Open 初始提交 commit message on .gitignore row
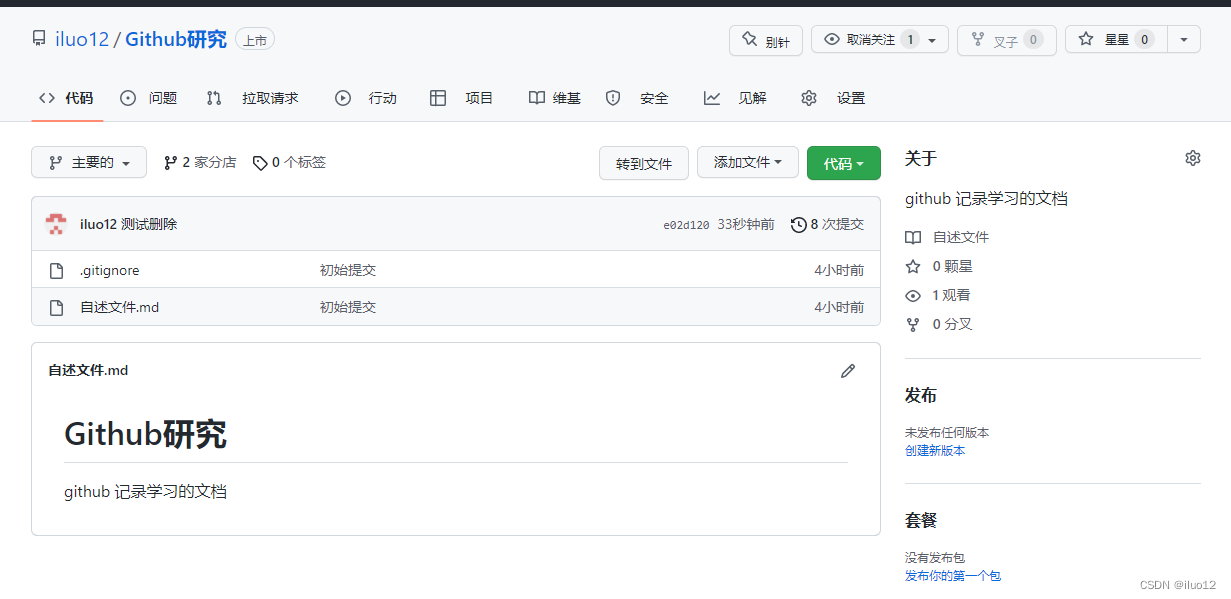The height and width of the screenshot is (599, 1231). 348,270
